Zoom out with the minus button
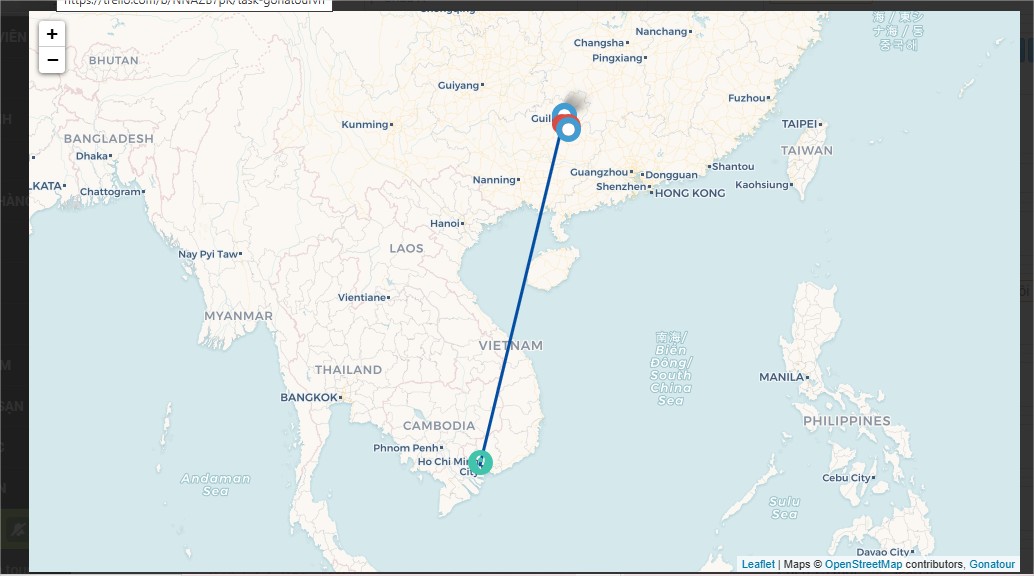 [52, 60]
